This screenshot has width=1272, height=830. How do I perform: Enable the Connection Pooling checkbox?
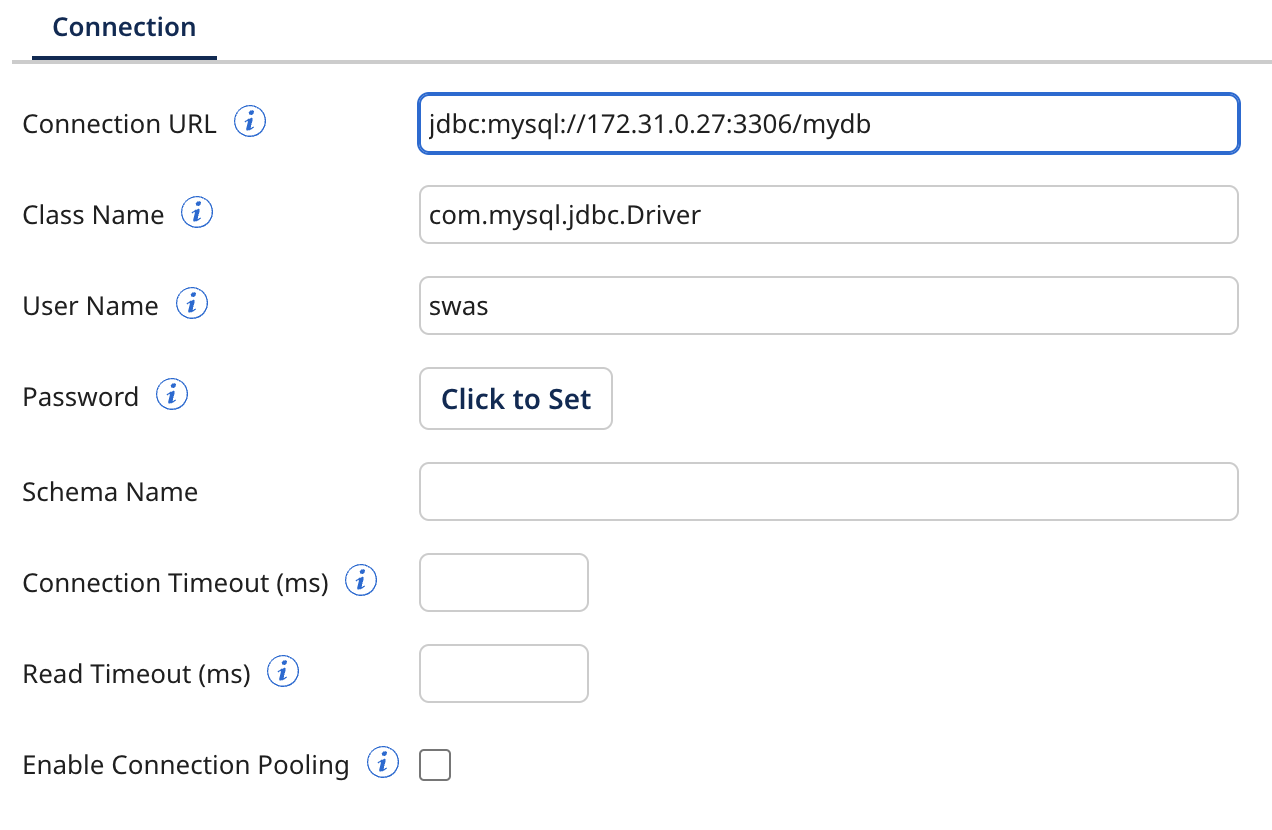pos(434,764)
